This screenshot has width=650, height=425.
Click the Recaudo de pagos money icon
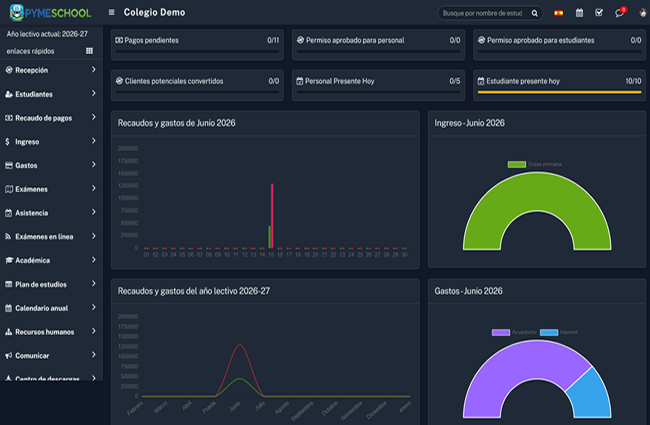(9, 118)
